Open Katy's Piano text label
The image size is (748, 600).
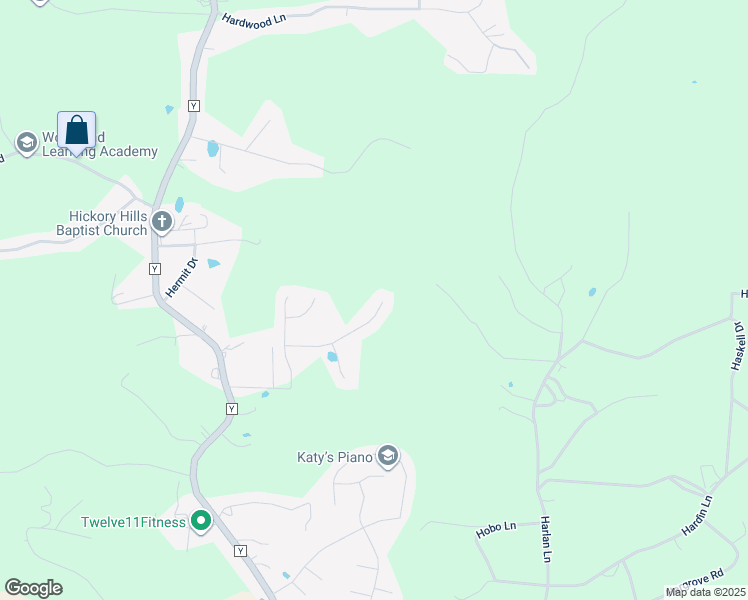(x=334, y=457)
